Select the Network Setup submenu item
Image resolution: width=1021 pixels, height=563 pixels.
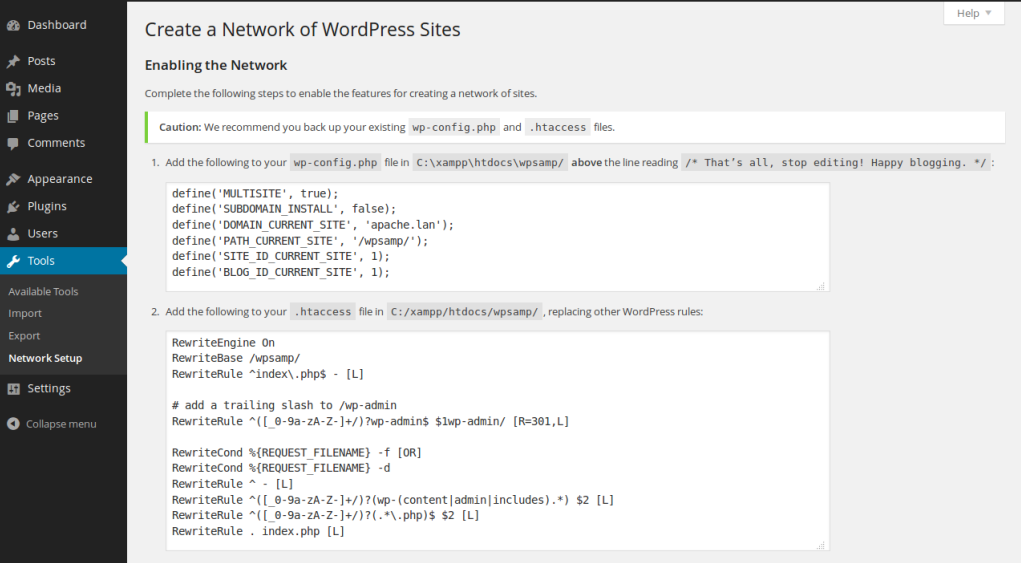tap(45, 358)
